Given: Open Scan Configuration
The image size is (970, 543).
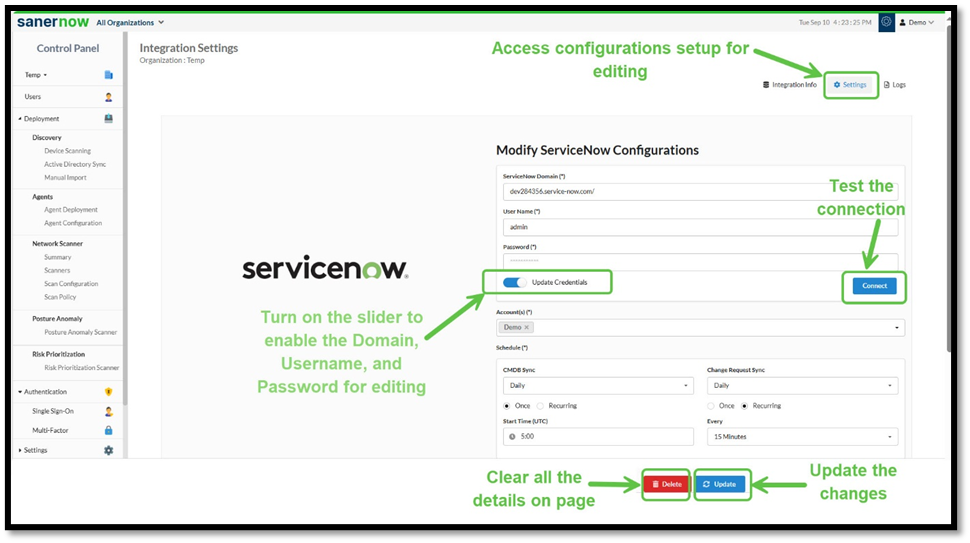Looking at the screenshot, I should point(71,284).
